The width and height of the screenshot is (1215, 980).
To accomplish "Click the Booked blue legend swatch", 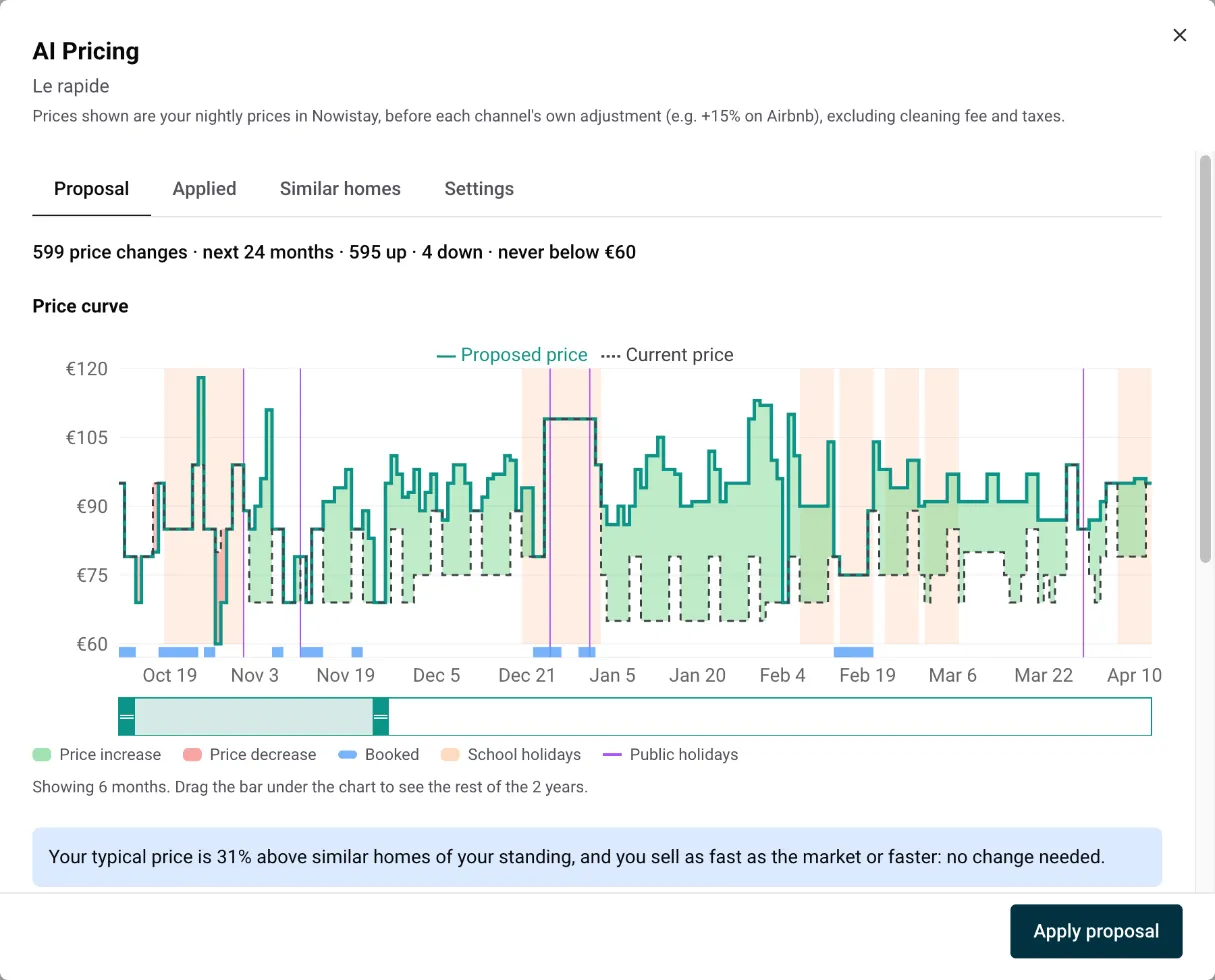I will click(347, 755).
